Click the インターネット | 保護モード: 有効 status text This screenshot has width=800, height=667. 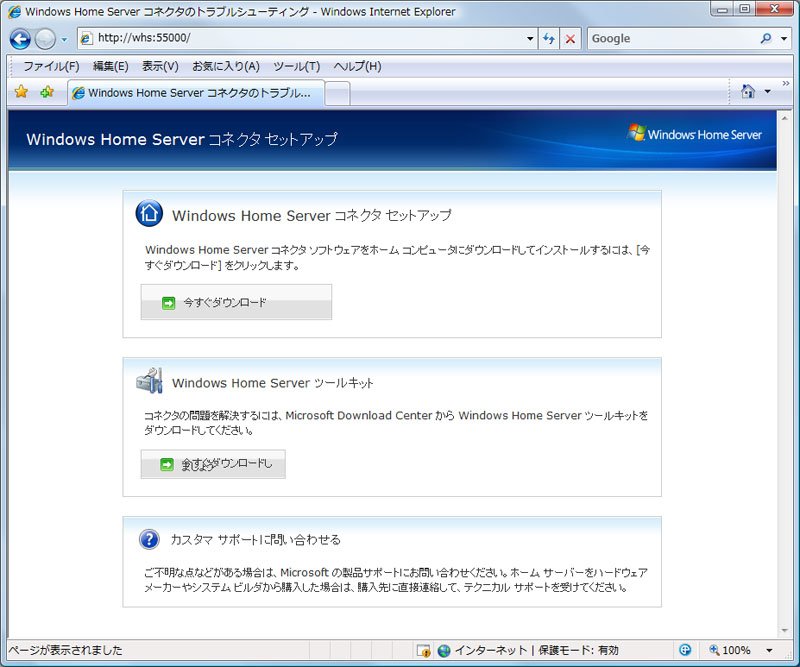point(536,650)
